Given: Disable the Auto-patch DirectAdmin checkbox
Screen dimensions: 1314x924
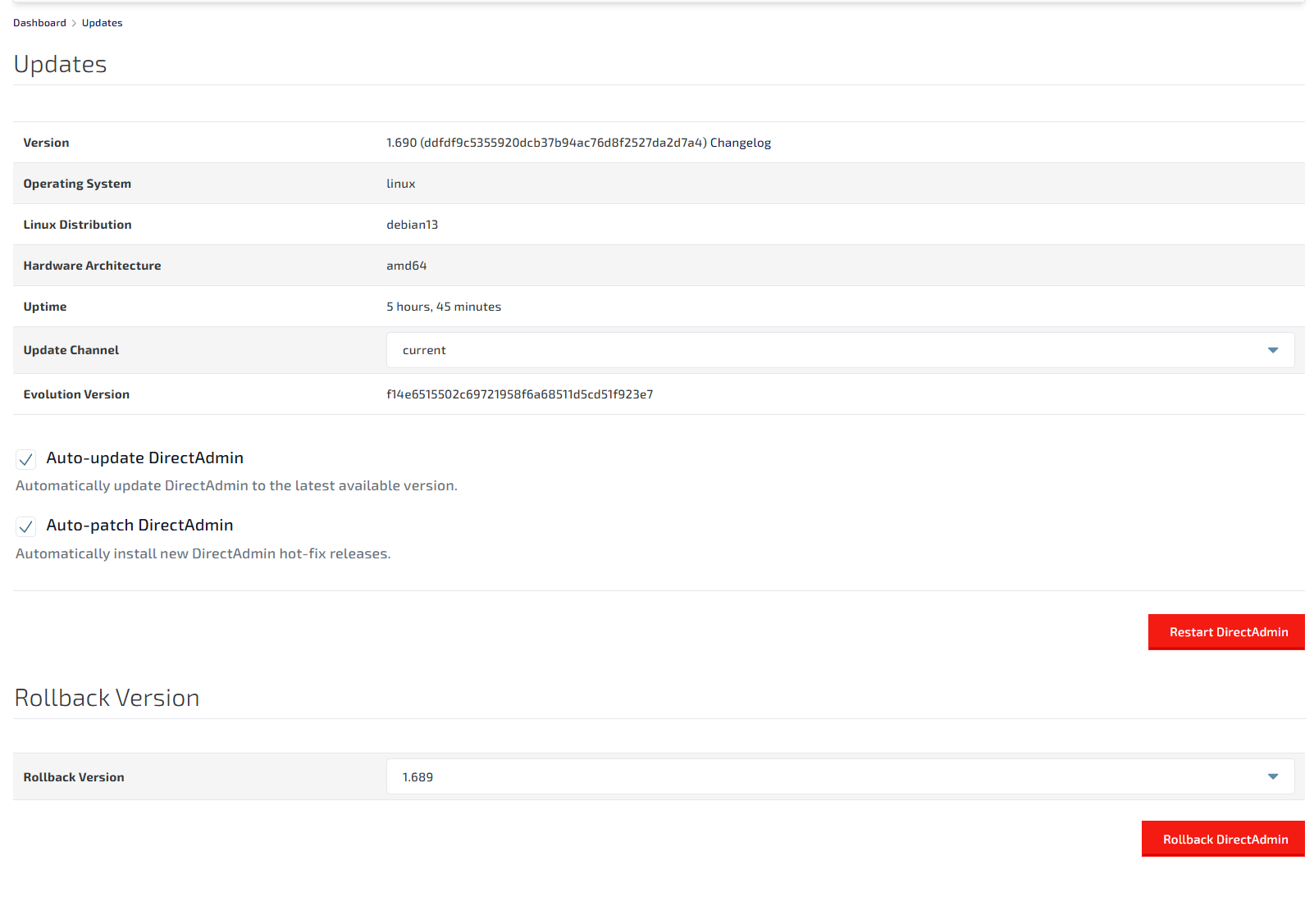Looking at the screenshot, I should pyautogui.click(x=26, y=526).
